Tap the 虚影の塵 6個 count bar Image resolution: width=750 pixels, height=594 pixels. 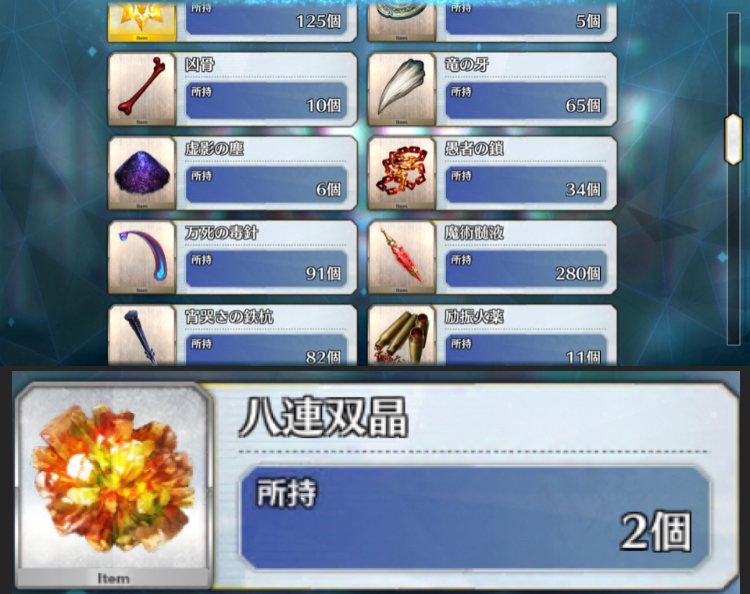coord(266,185)
